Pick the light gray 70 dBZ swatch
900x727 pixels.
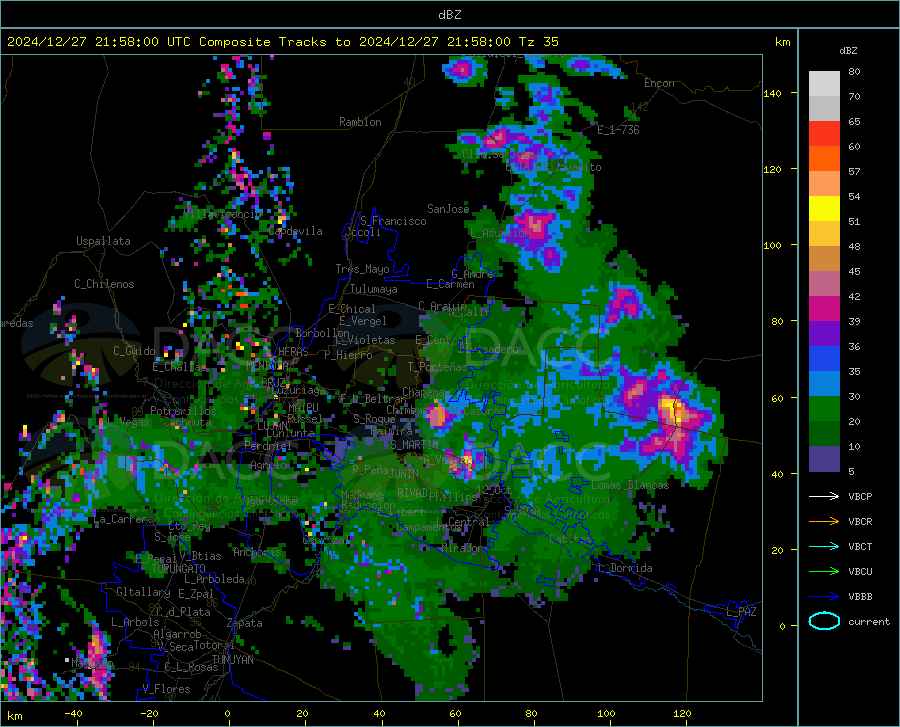pyautogui.click(x=824, y=84)
